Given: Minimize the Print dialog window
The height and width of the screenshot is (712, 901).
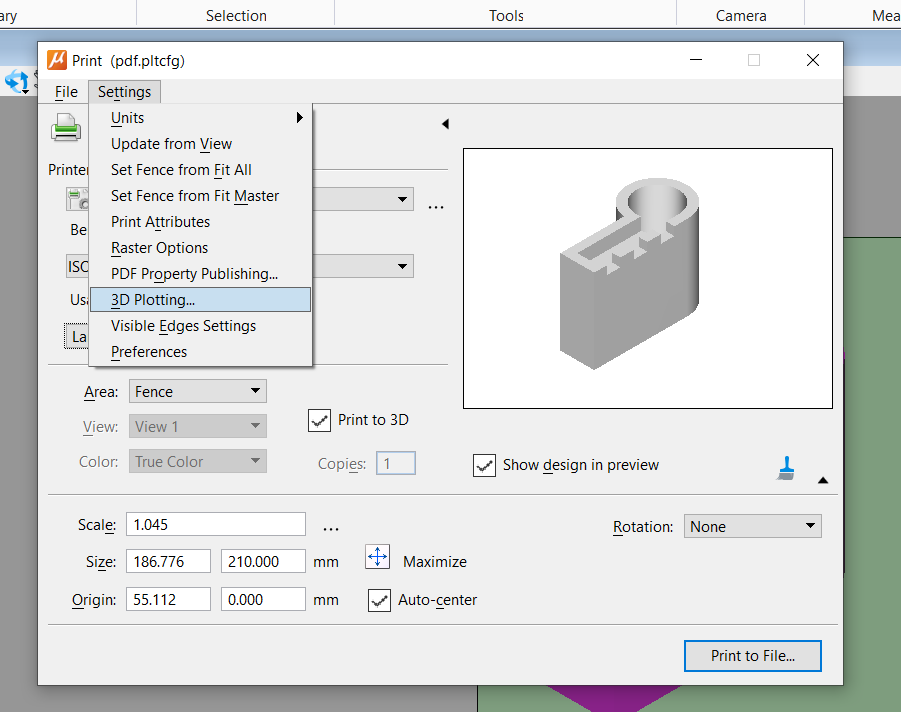Looking at the screenshot, I should (x=696, y=60).
